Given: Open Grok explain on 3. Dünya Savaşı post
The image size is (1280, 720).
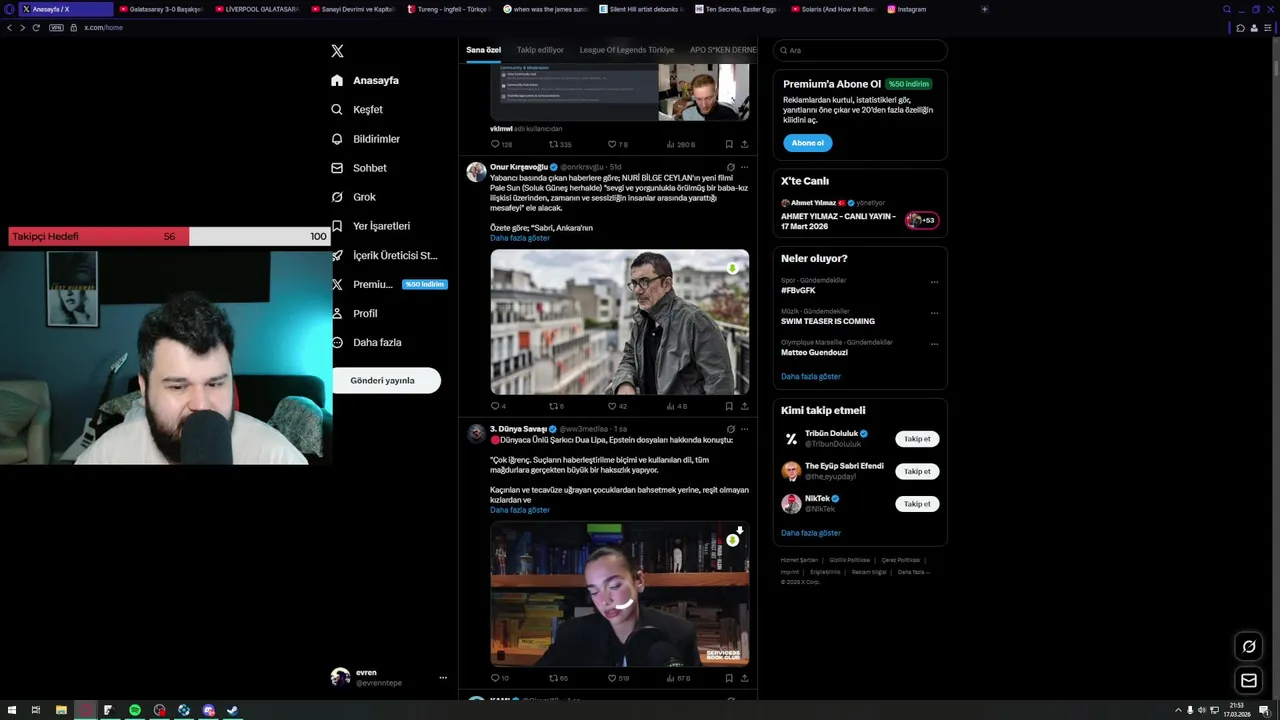Looking at the screenshot, I should pyautogui.click(x=730, y=429).
